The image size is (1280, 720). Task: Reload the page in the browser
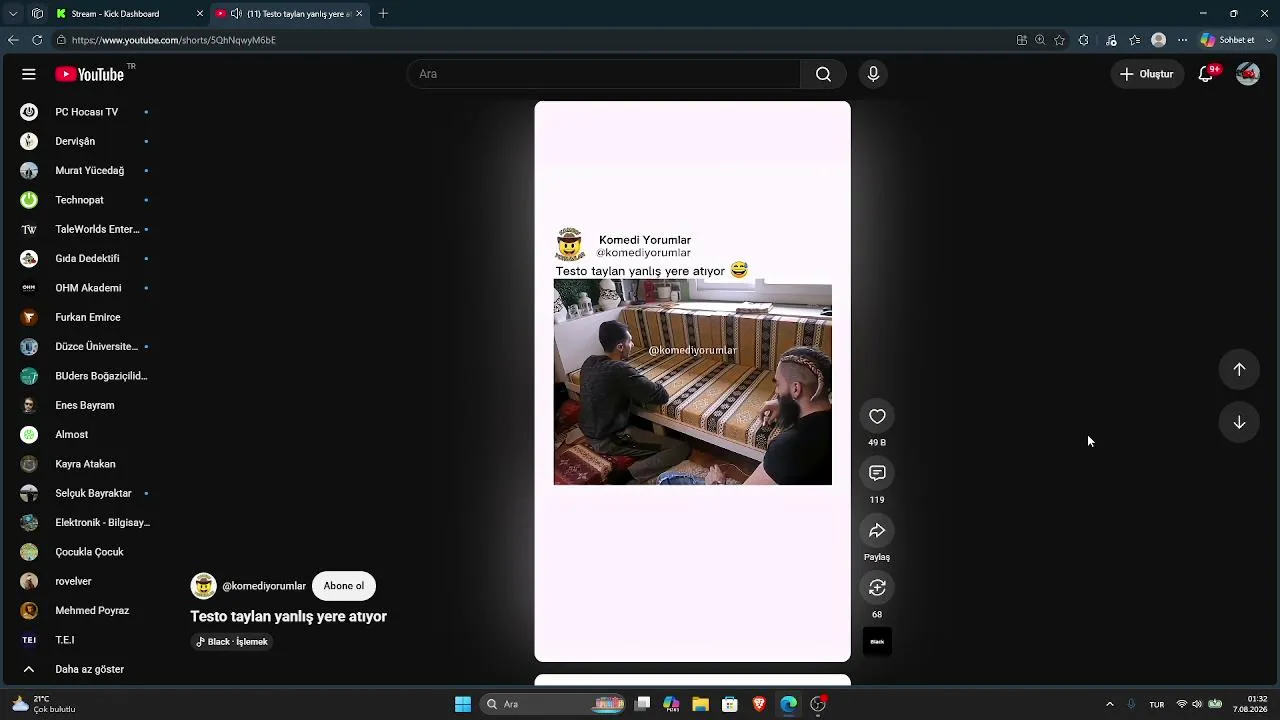(37, 40)
